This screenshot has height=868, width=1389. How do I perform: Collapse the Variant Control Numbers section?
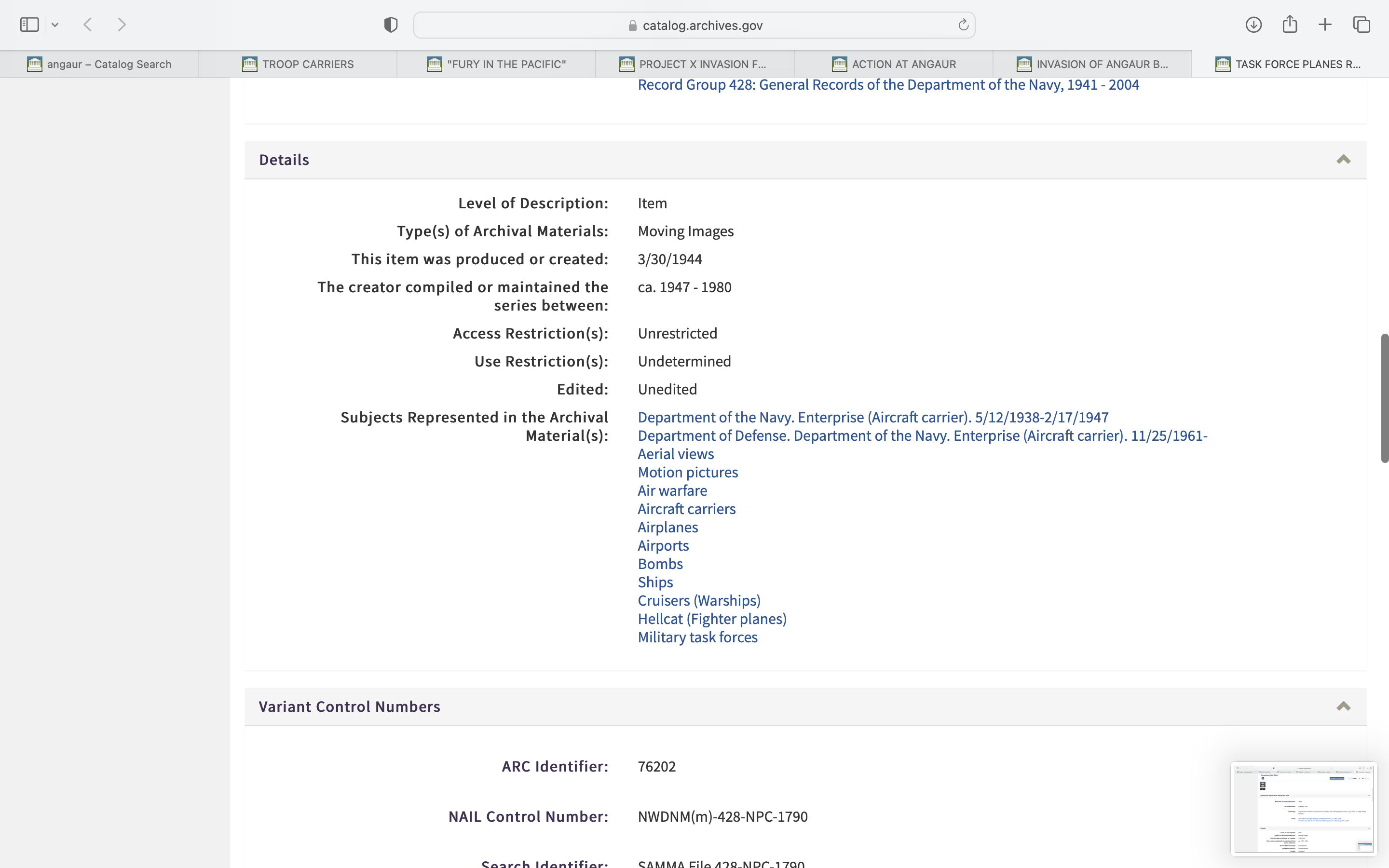click(1343, 706)
